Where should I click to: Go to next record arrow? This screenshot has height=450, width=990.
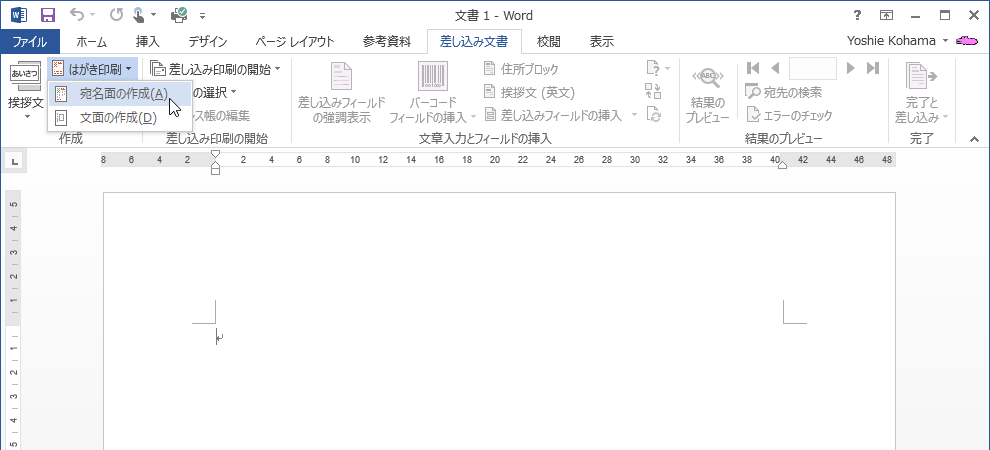pyautogui.click(x=851, y=68)
